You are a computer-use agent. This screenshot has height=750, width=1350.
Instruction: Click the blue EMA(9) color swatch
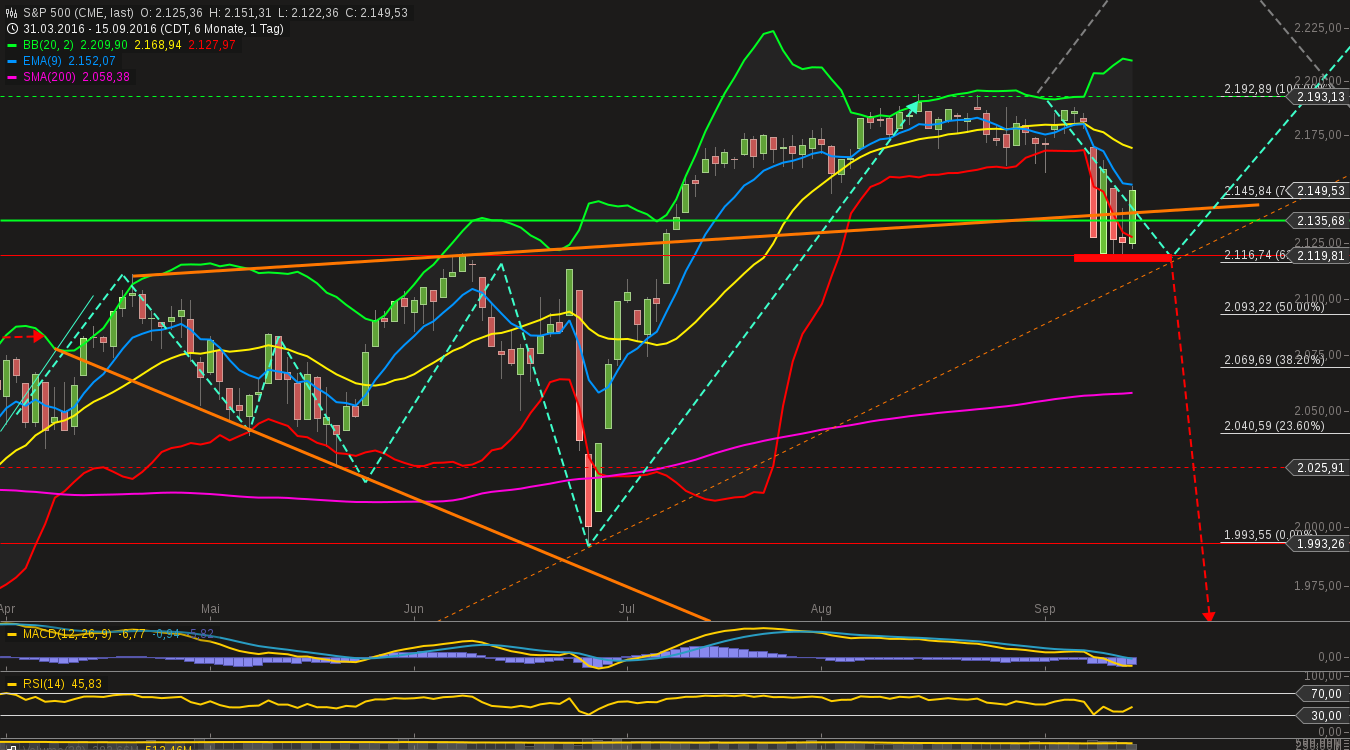[12, 61]
